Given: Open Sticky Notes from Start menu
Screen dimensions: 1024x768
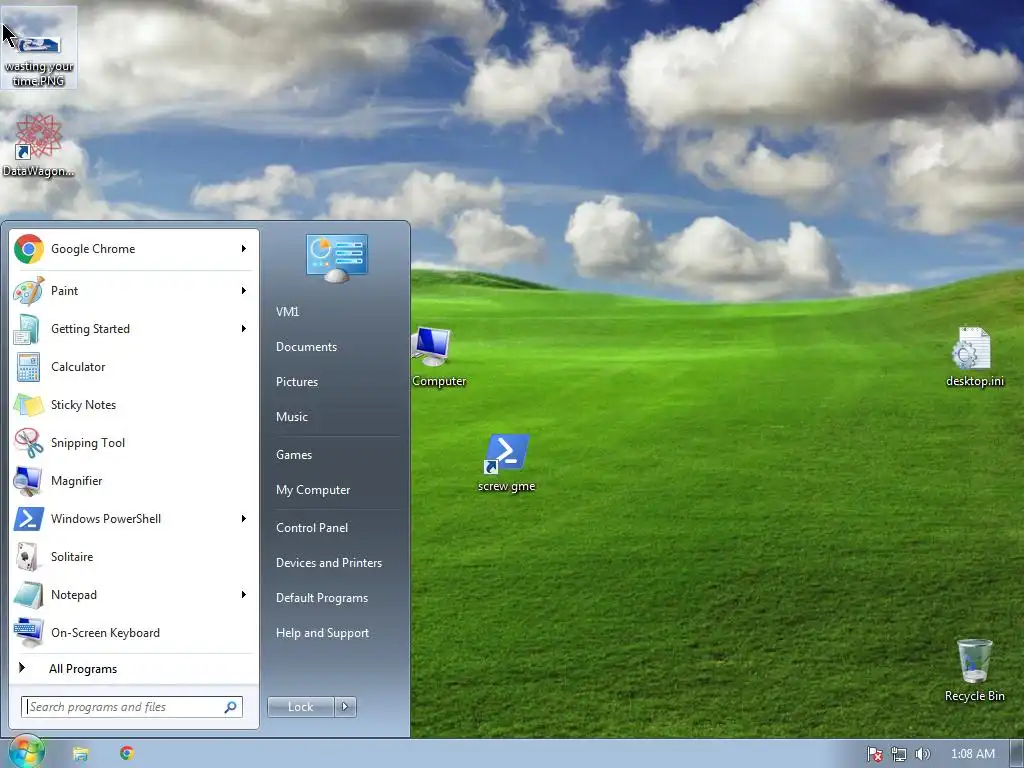Looking at the screenshot, I should 133,405.
